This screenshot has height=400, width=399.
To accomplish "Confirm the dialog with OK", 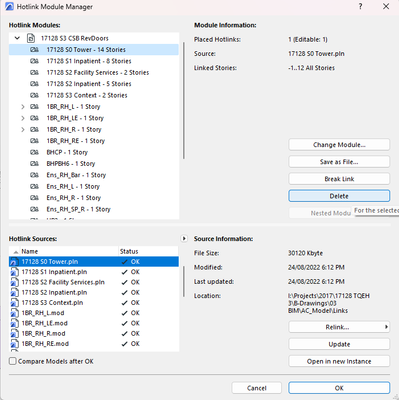I will pos(339,388).
